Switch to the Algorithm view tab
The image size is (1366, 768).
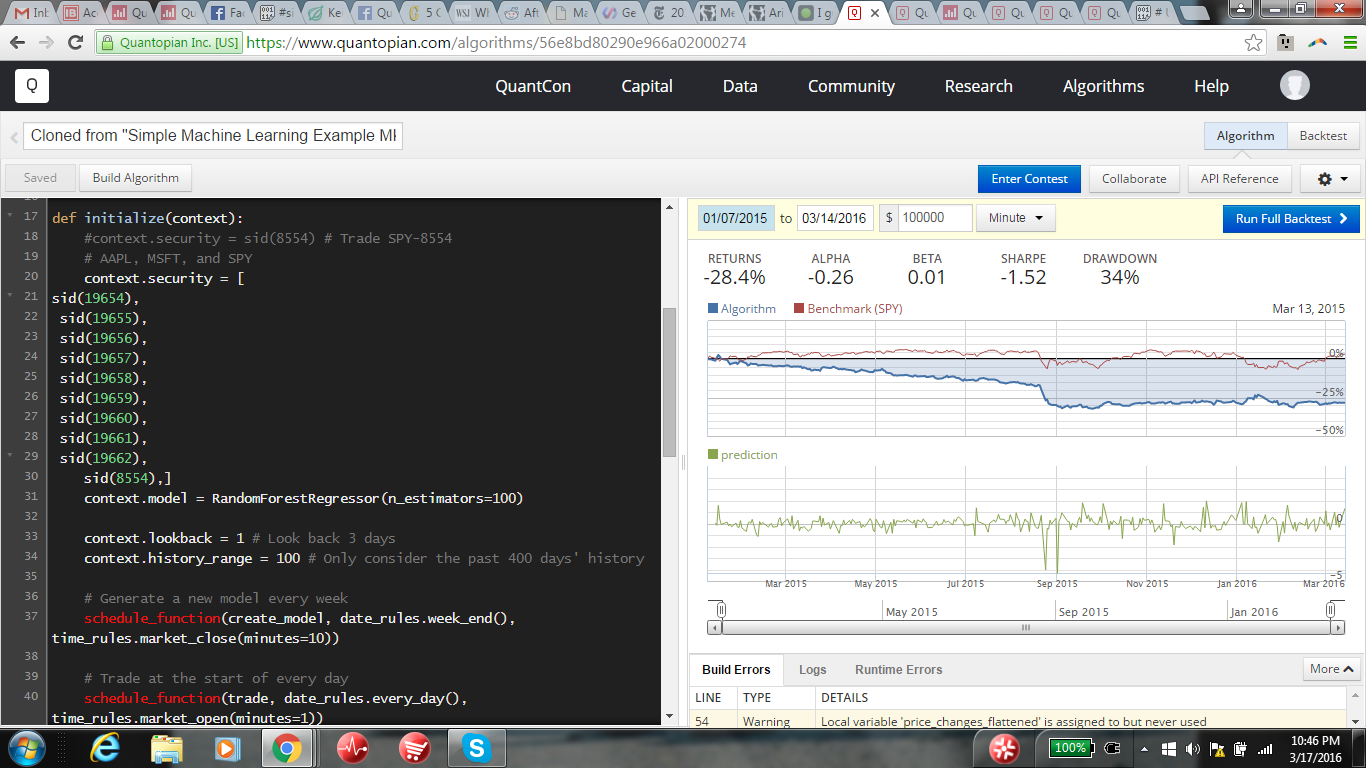tap(1245, 136)
